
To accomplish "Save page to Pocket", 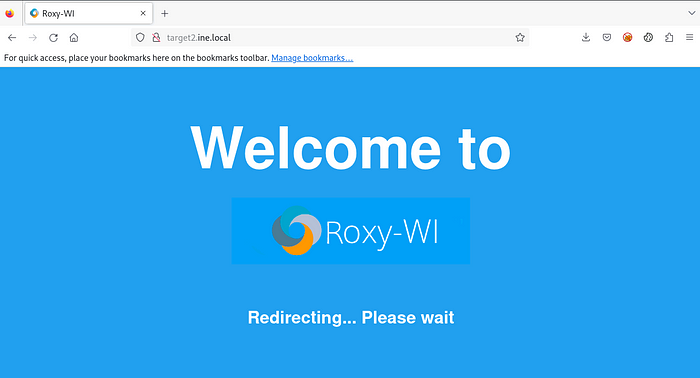I will (607, 37).
